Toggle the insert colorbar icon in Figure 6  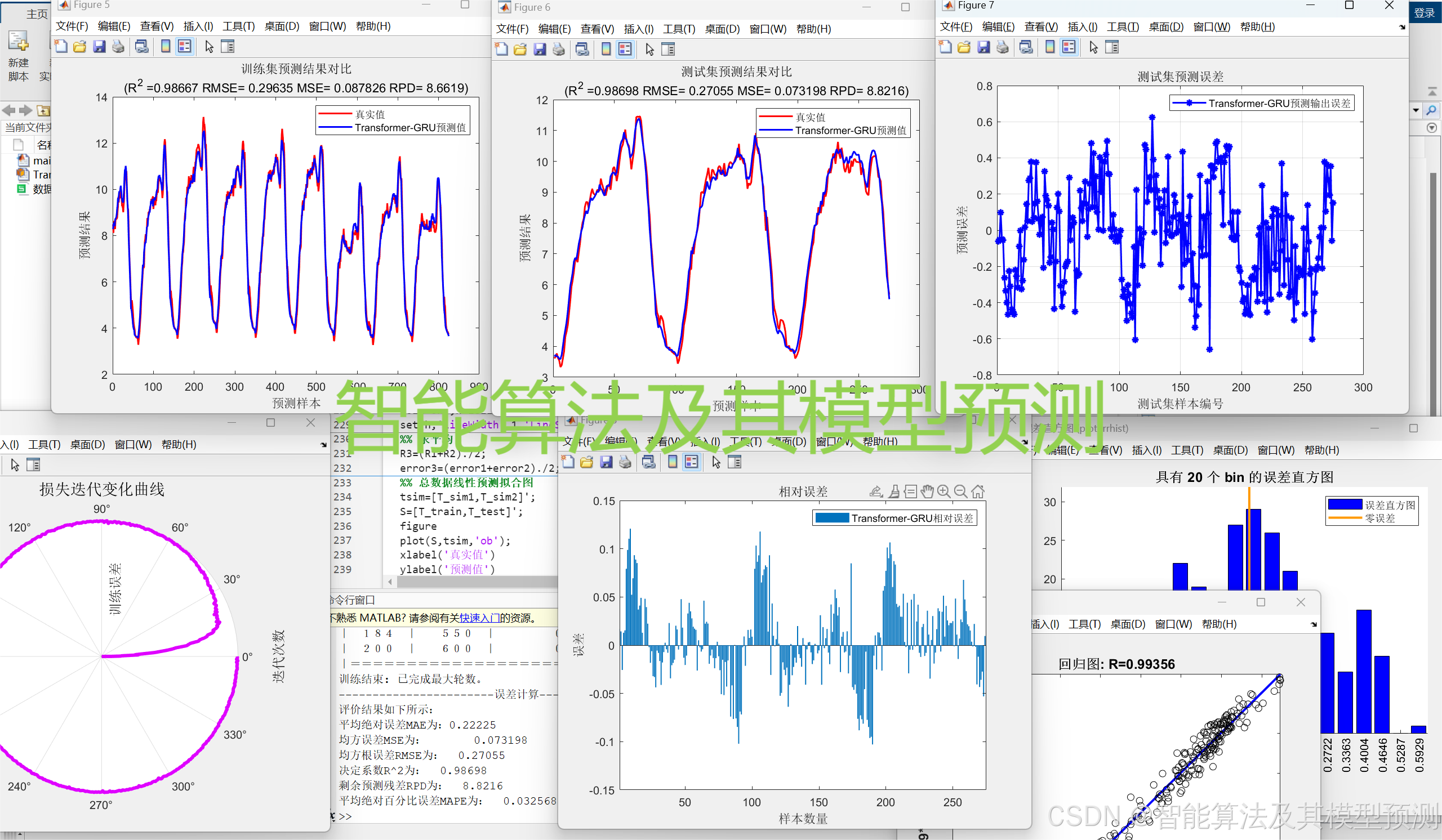(x=606, y=49)
